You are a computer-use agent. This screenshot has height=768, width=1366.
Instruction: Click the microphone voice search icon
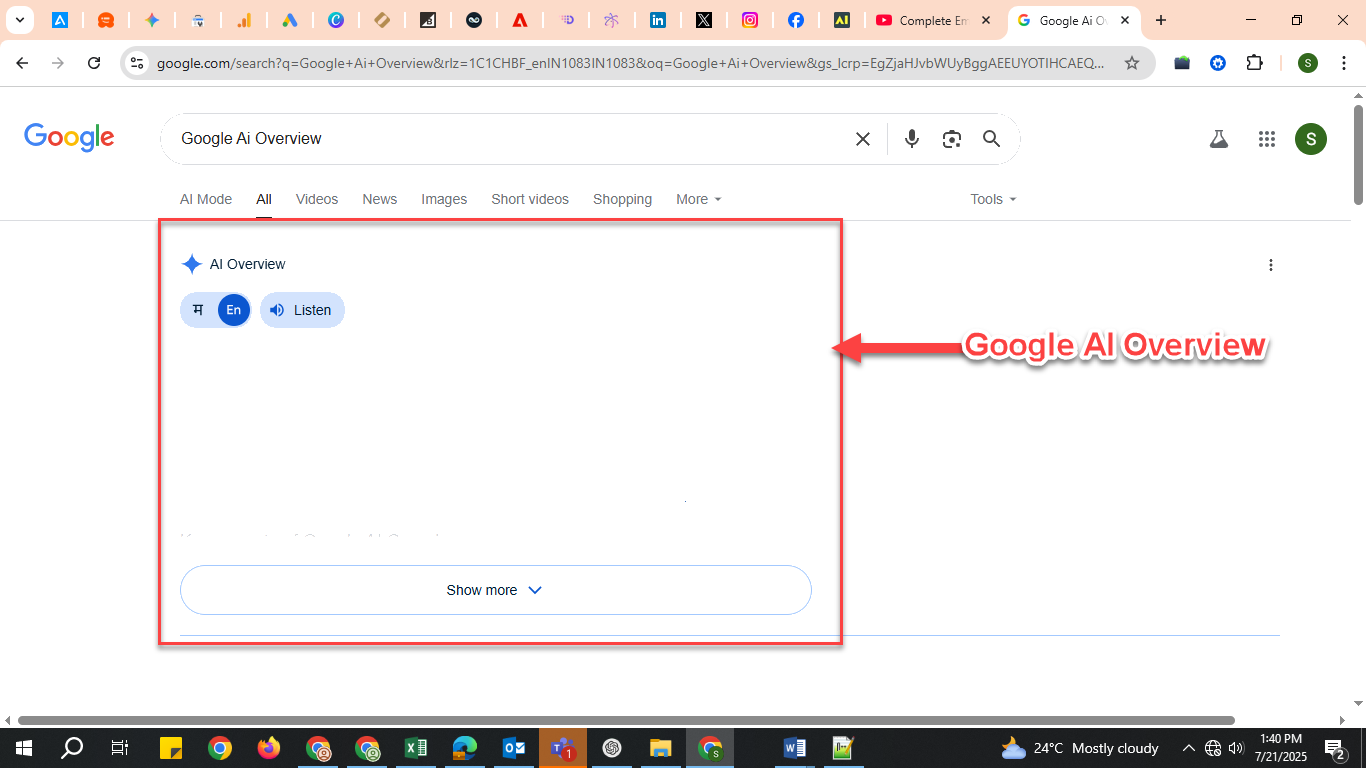coord(911,139)
